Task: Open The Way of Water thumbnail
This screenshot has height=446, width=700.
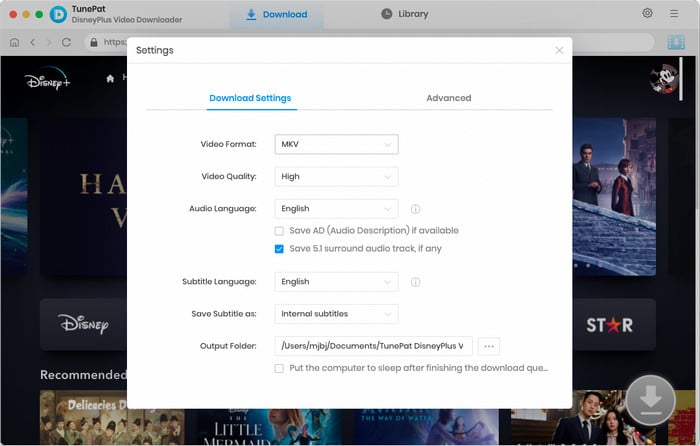Action: (x=426, y=427)
